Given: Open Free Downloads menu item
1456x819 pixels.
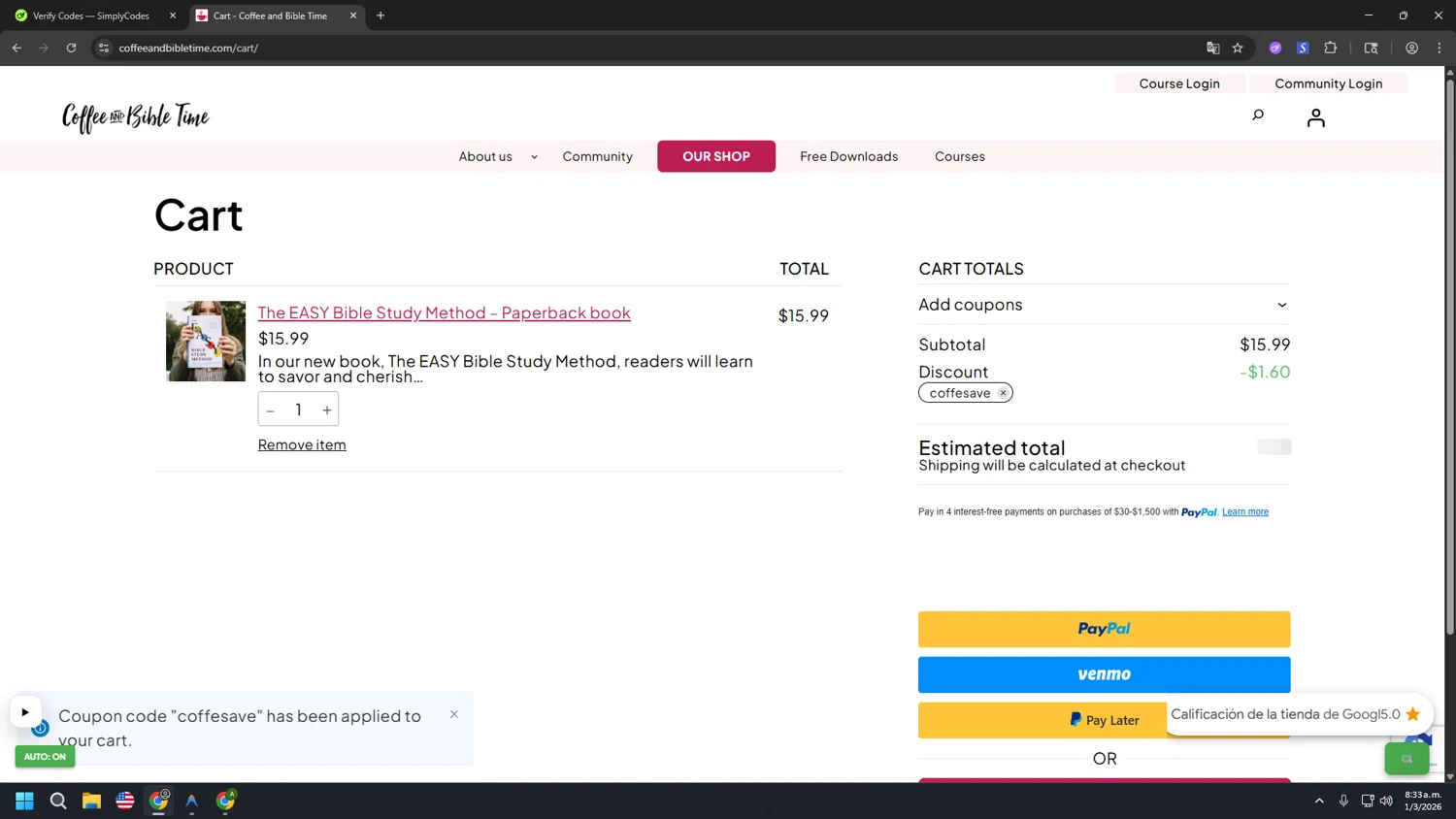Looking at the screenshot, I should tap(848, 156).
